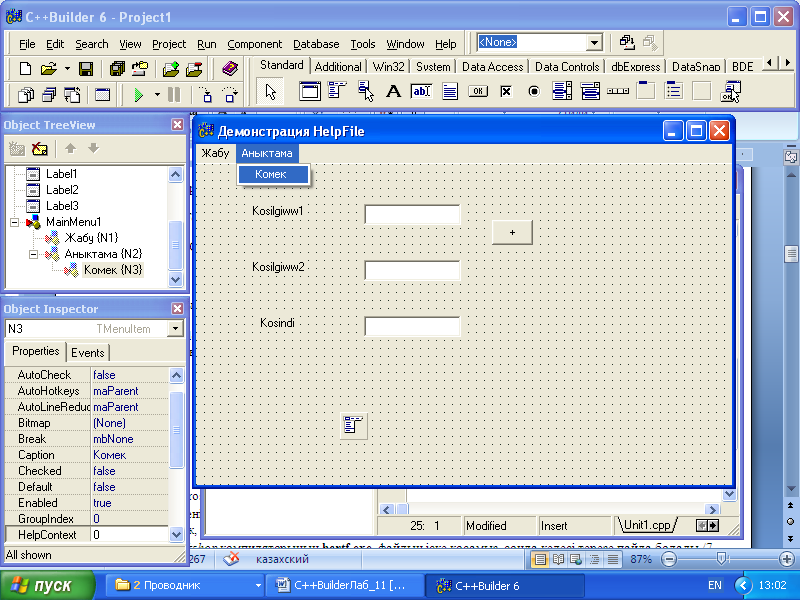Click the Unit1.cpp editor tab
Viewport: 800px width, 600px height.
pos(647,525)
